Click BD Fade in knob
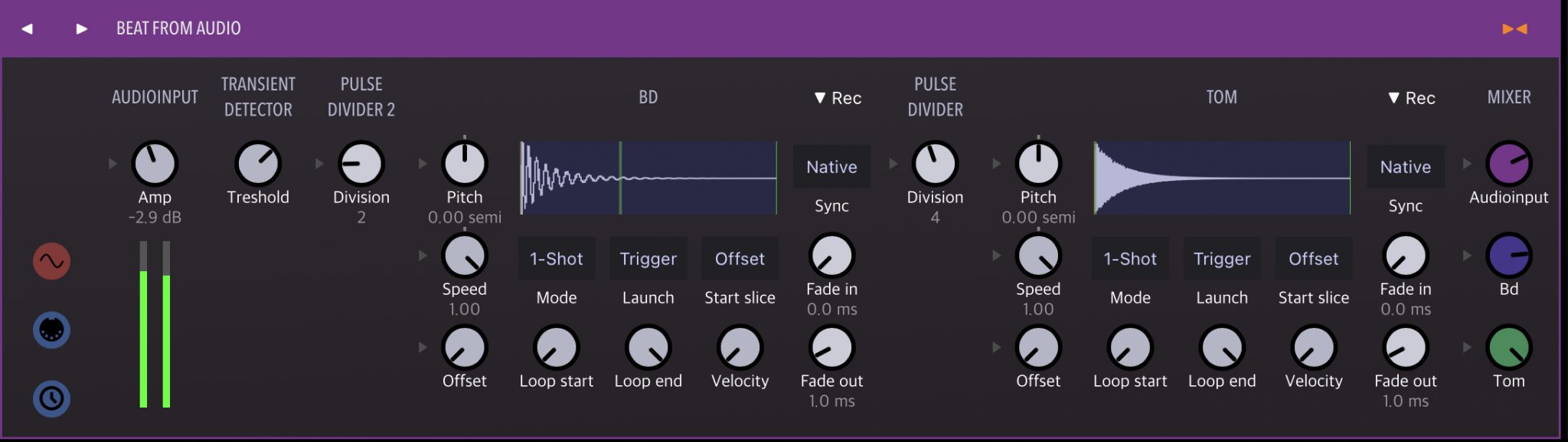This screenshot has width=1568, height=442. 832,256
